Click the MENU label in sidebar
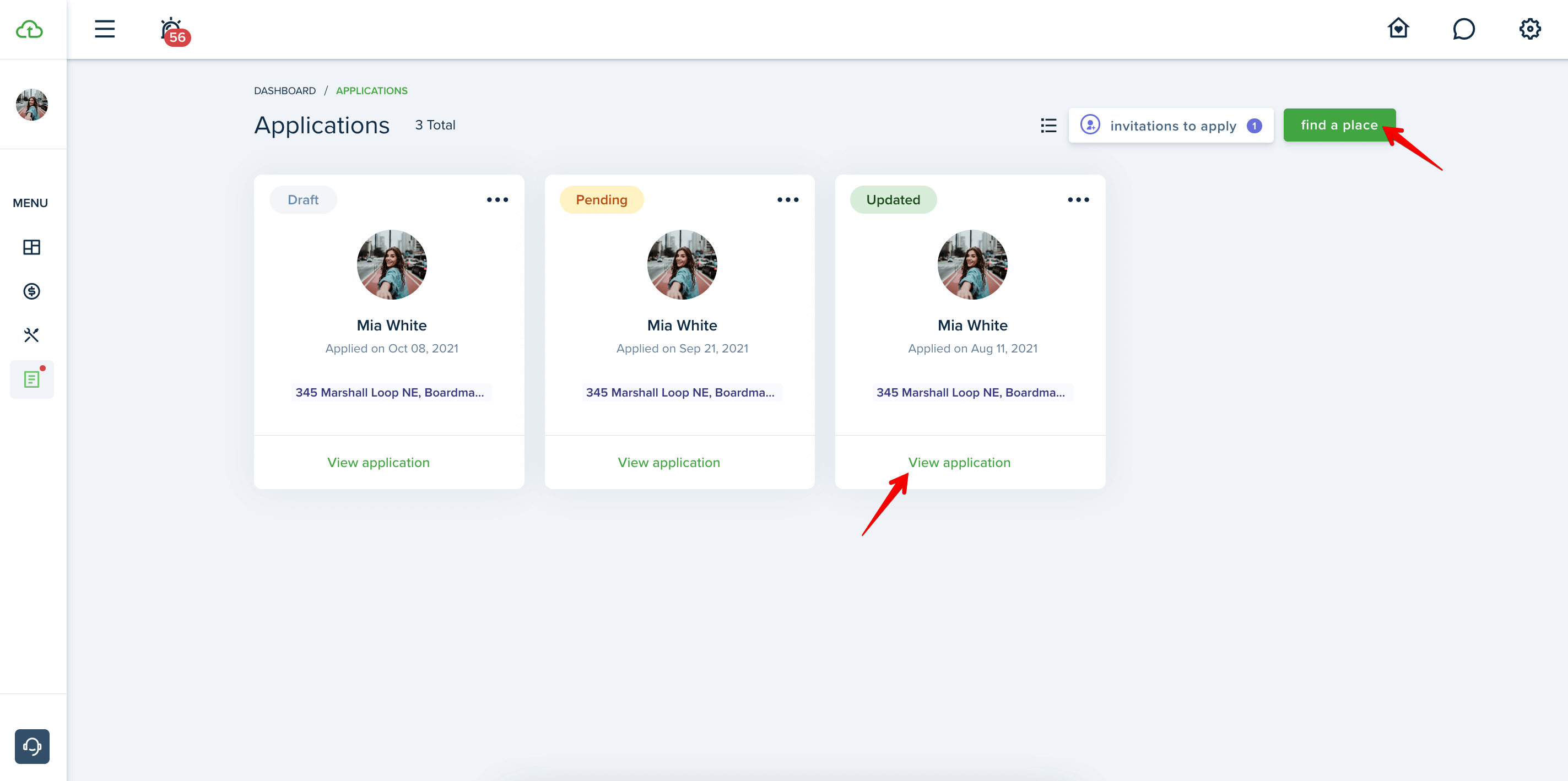 (x=30, y=203)
